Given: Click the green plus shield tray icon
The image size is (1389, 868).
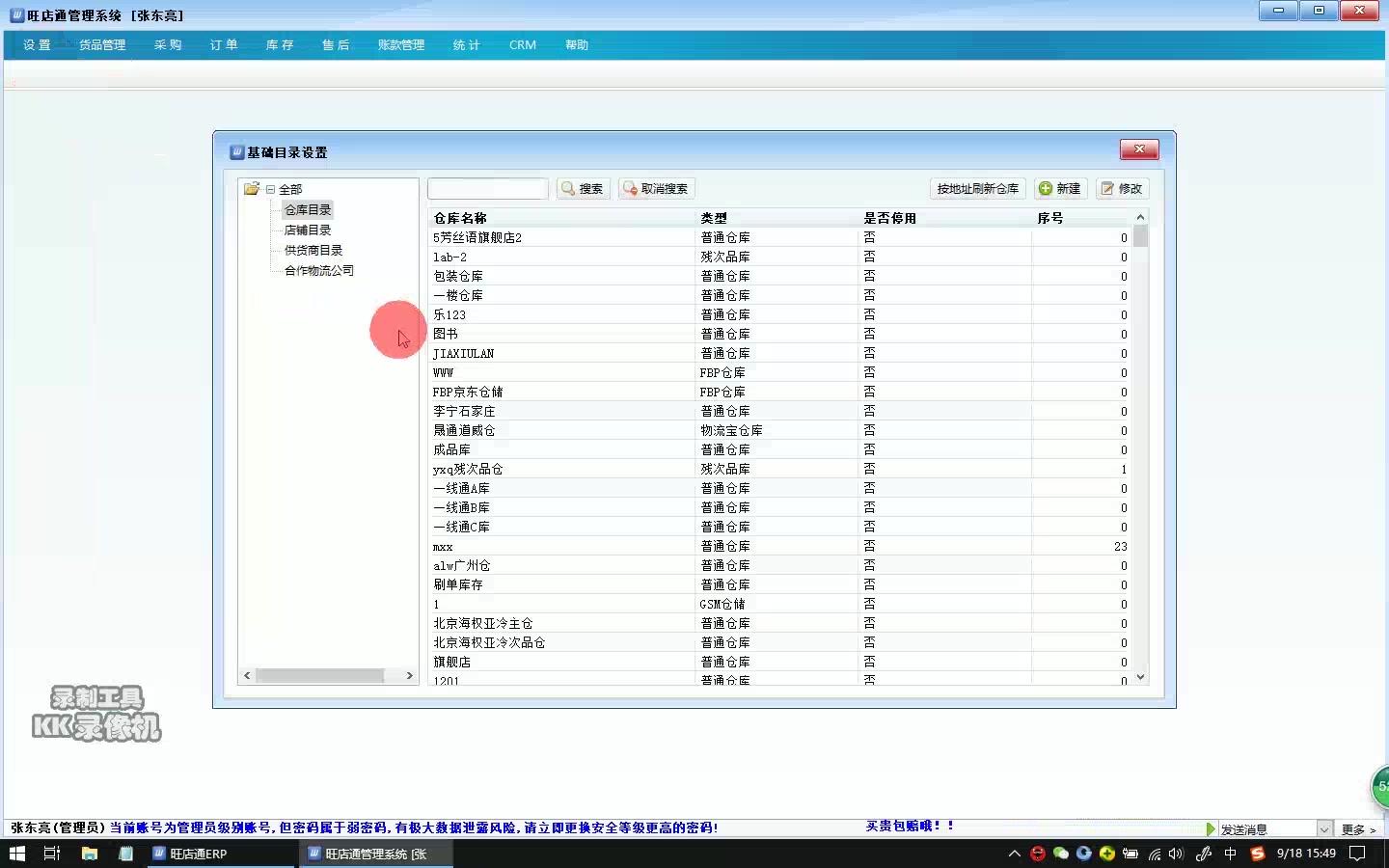Looking at the screenshot, I should click(1107, 854).
